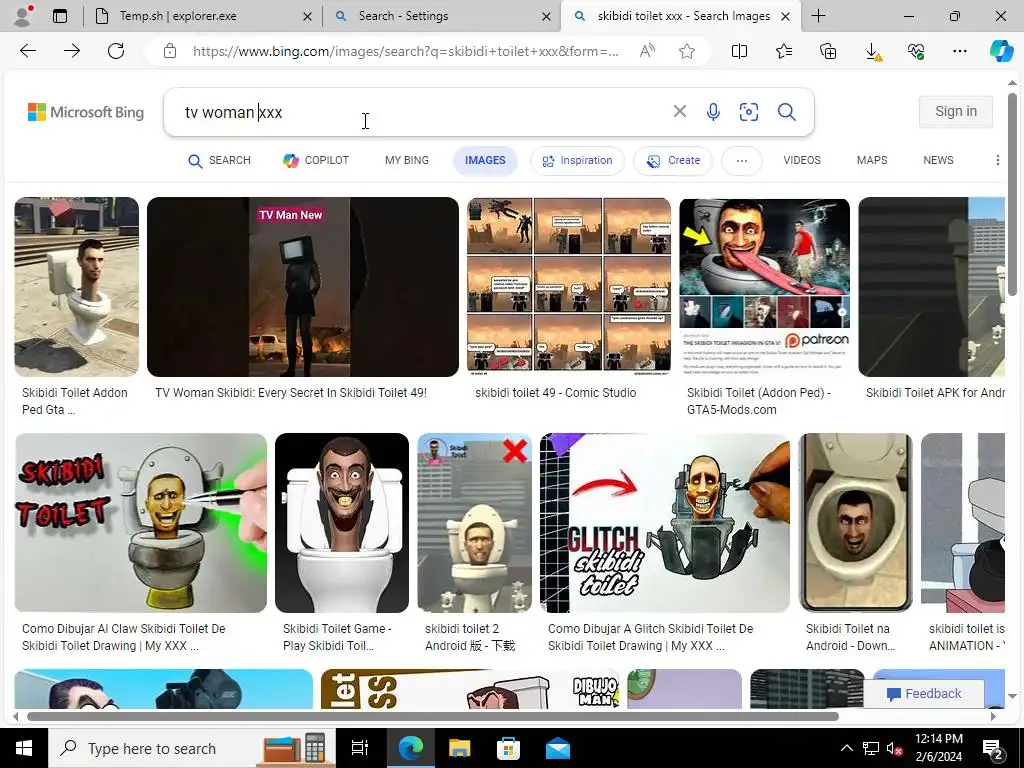Open File Explorer from the taskbar

(x=459, y=748)
